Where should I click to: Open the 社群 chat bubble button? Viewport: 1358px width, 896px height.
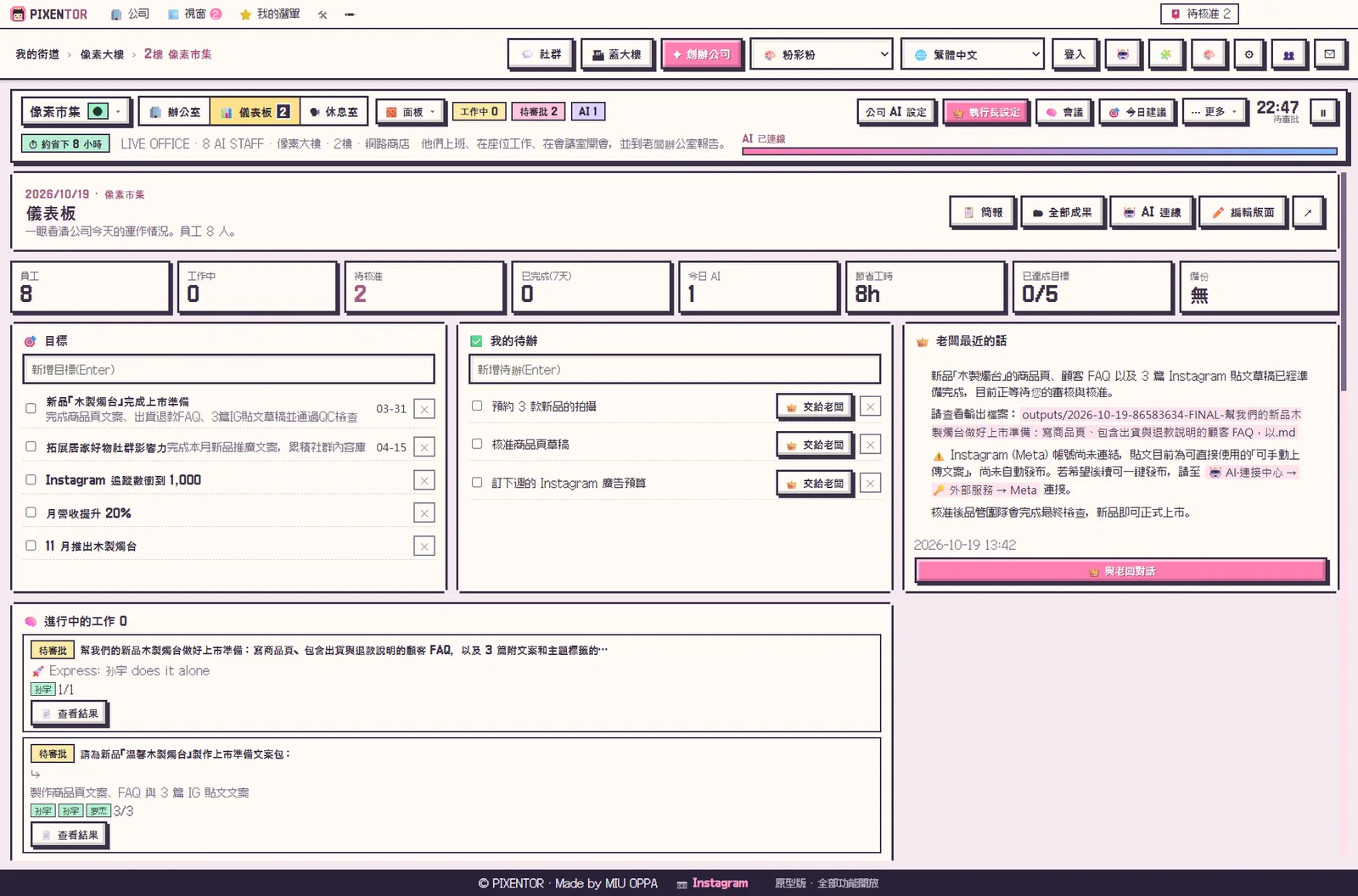pyautogui.click(x=541, y=54)
